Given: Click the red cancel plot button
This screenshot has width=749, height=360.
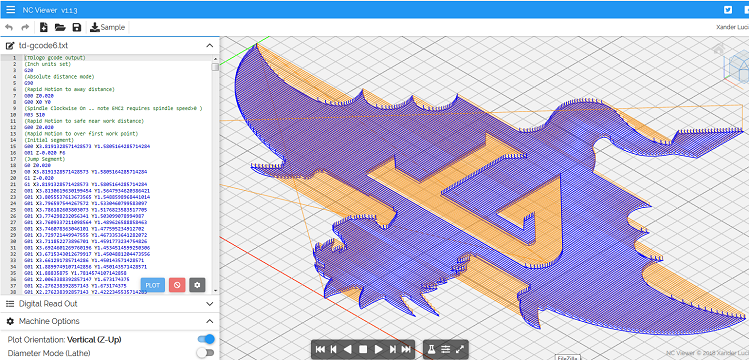Looking at the screenshot, I should click(177, 285).
